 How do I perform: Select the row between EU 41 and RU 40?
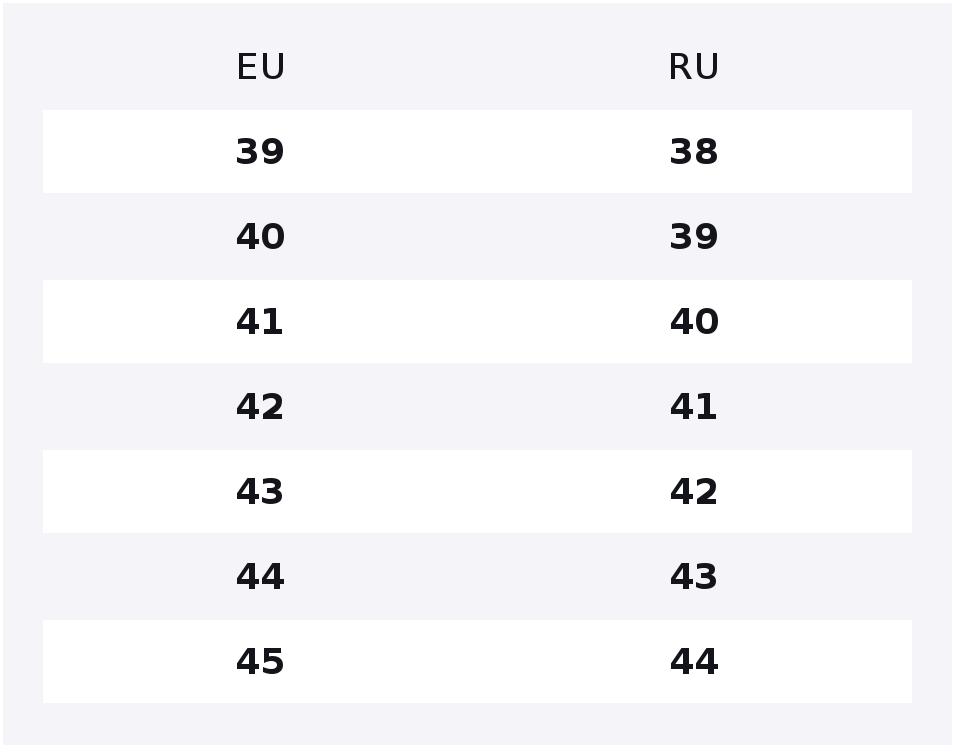477,322
